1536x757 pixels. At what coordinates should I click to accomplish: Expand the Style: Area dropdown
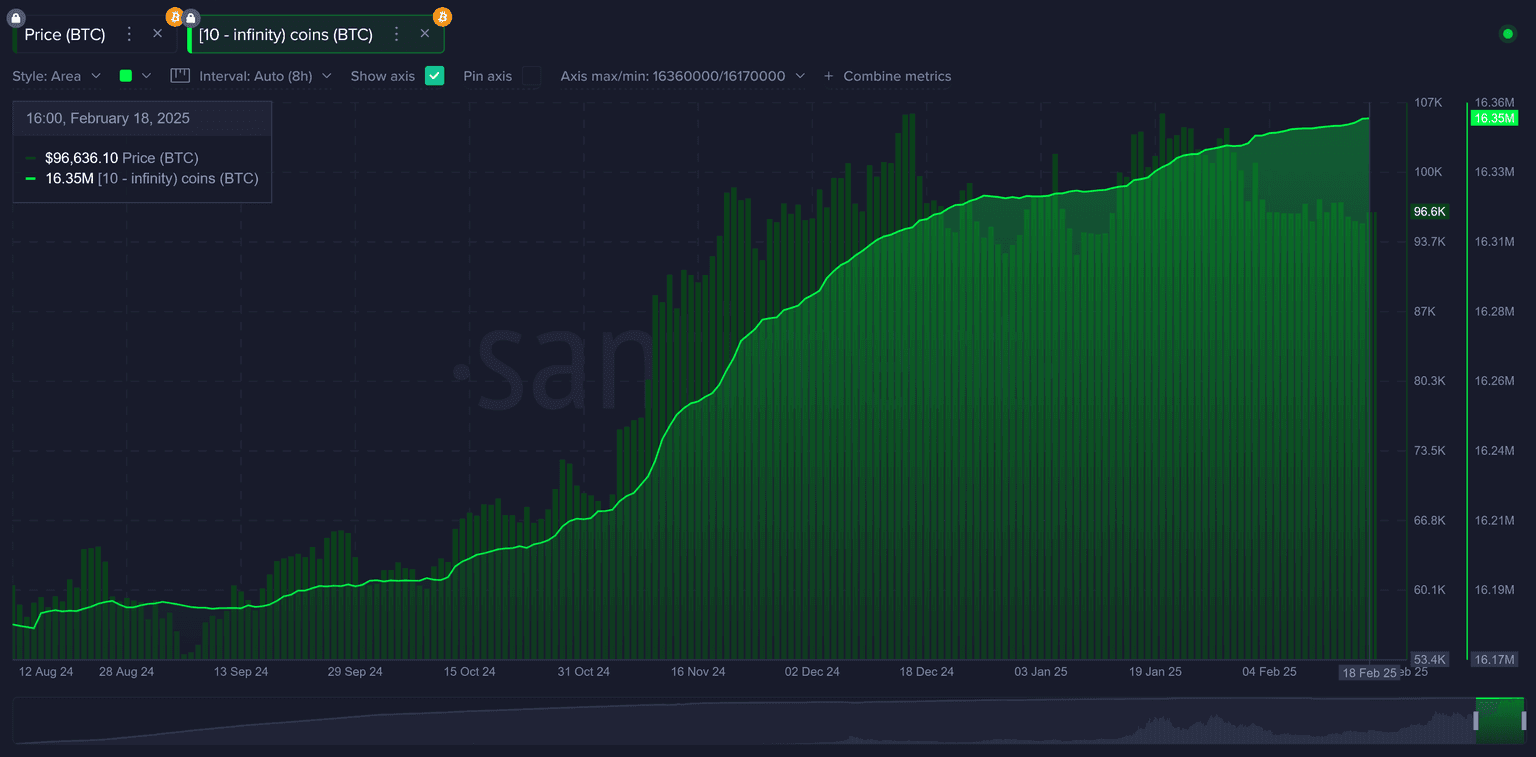pos(56,76)
